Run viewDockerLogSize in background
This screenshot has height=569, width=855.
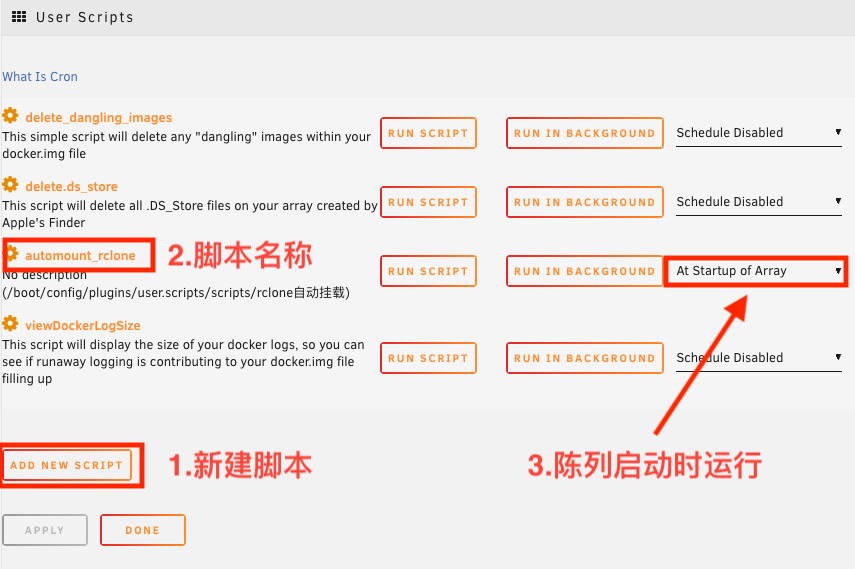tap(585, 358)
